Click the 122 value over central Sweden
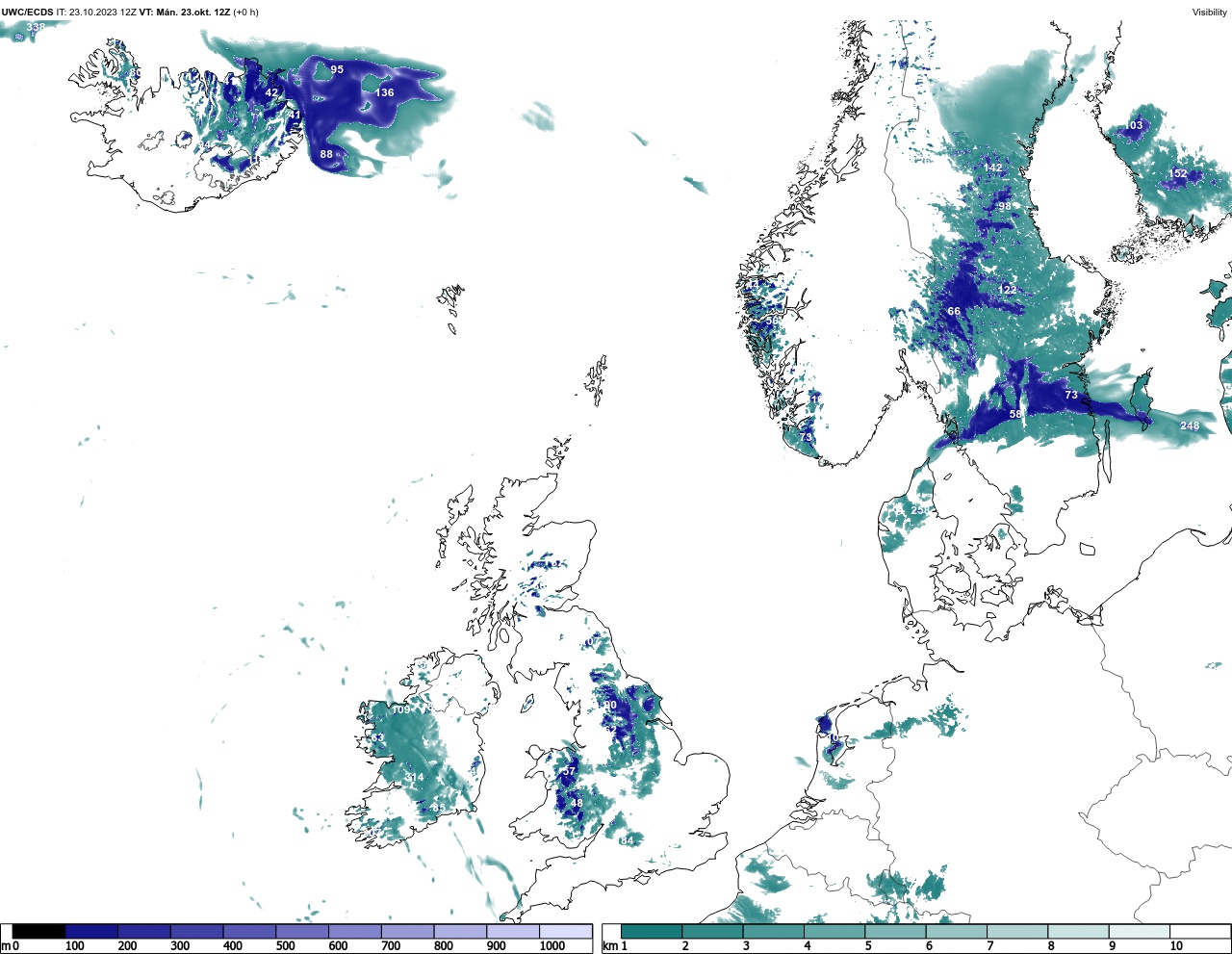Image resolution: width=1232 pixels, height=954 pixels. coord(1008,290)
